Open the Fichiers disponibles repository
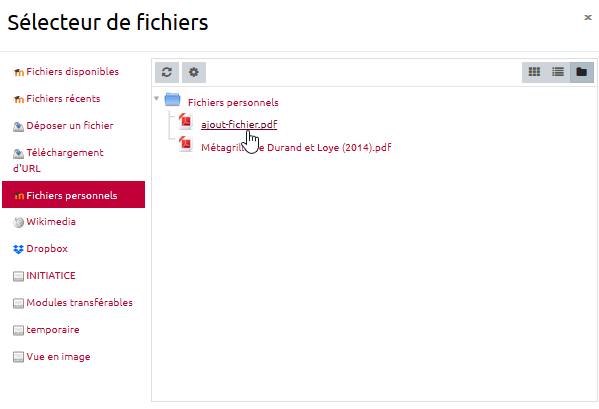 [x=66, y=71]
